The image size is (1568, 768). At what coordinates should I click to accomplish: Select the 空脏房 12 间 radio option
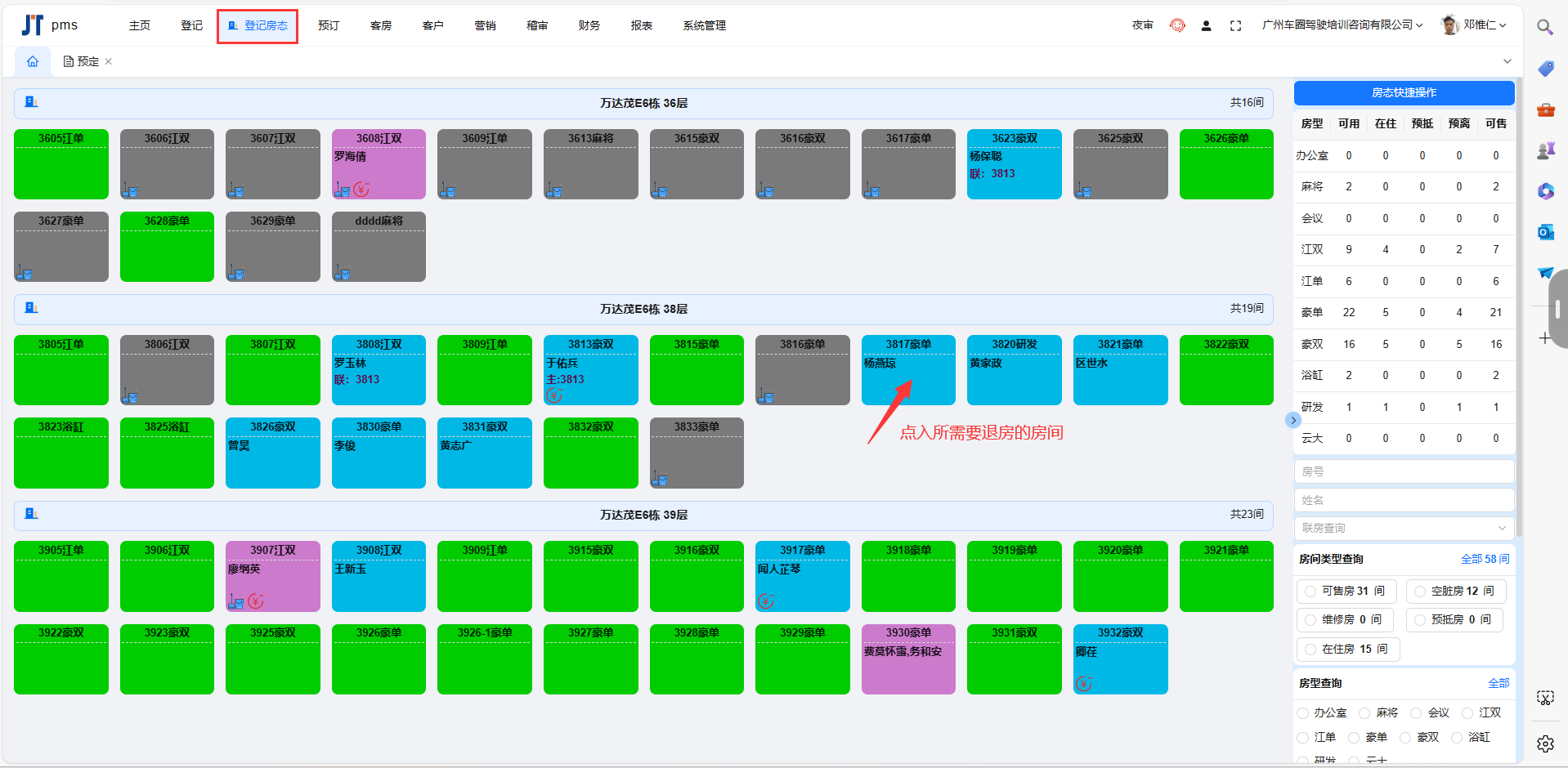tap(1420, 591)
